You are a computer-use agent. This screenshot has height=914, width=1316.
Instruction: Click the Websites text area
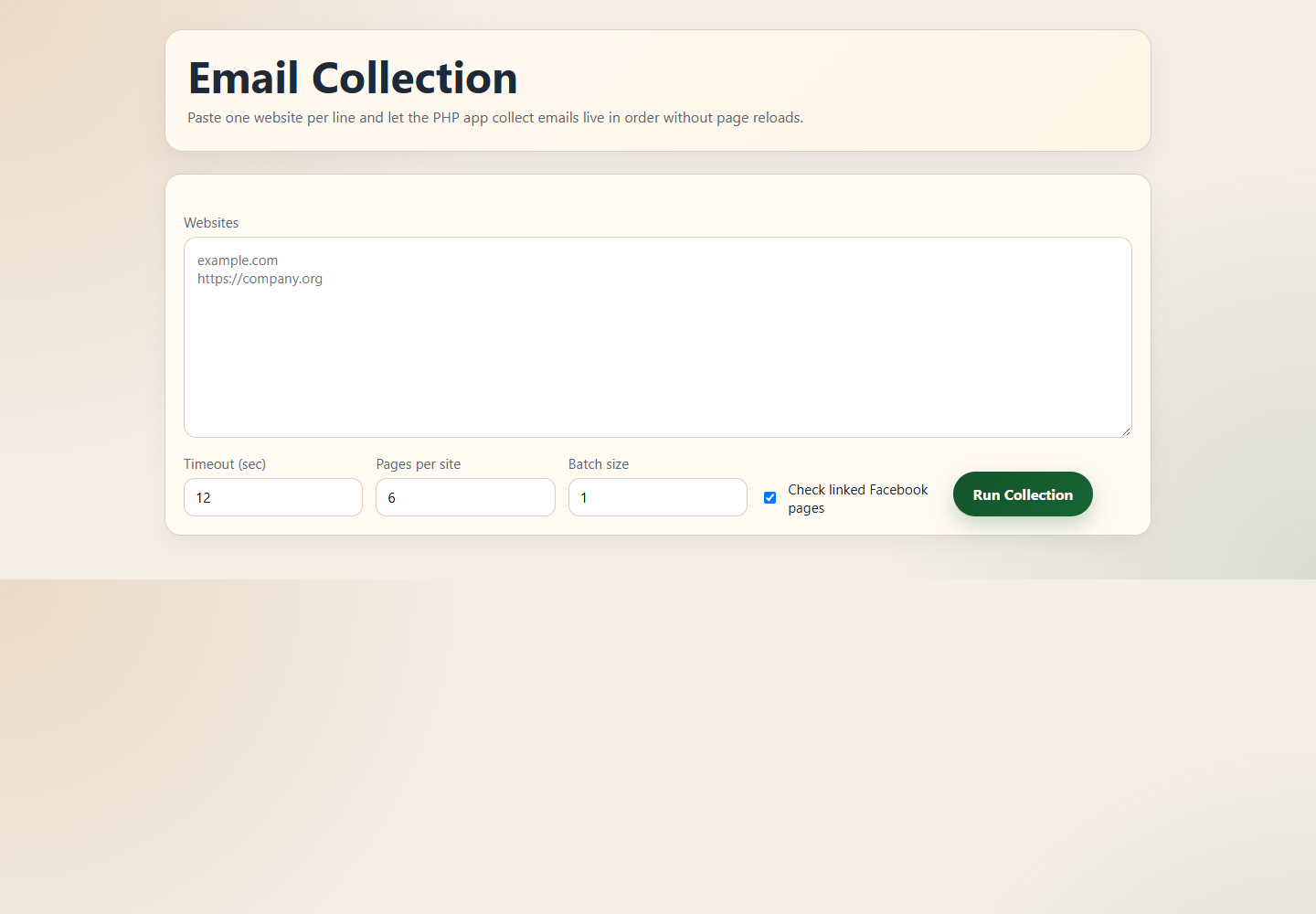658,337
